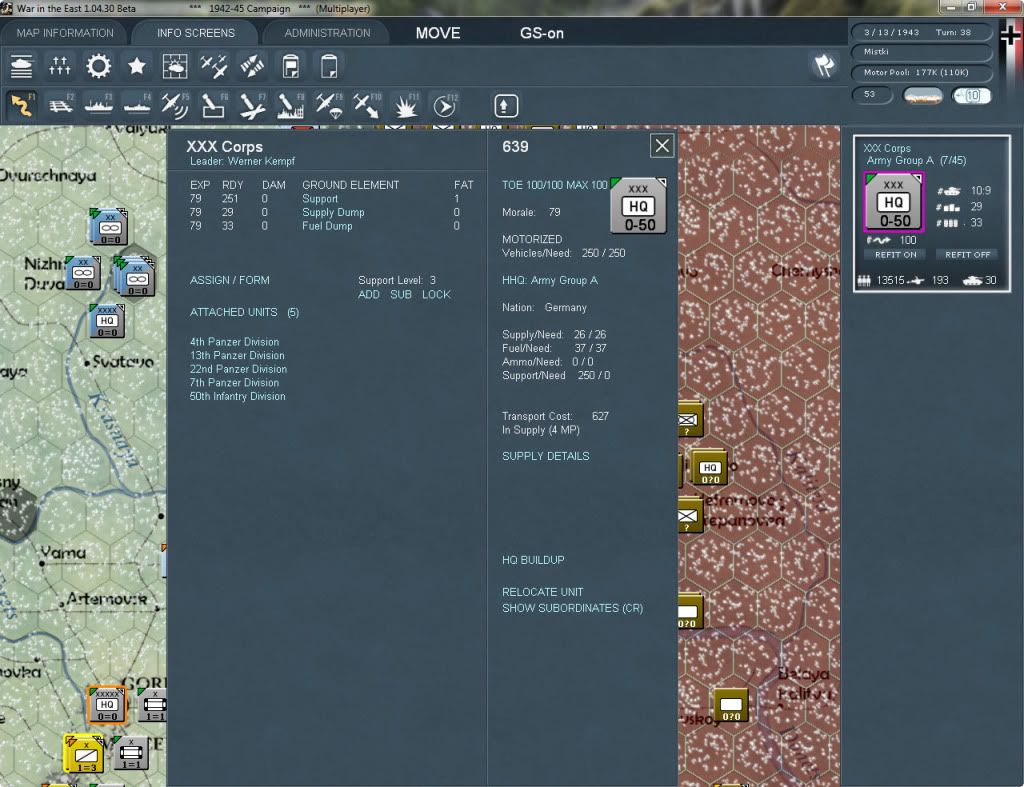Click HQ BUILDUP

[x=533, y=560]
